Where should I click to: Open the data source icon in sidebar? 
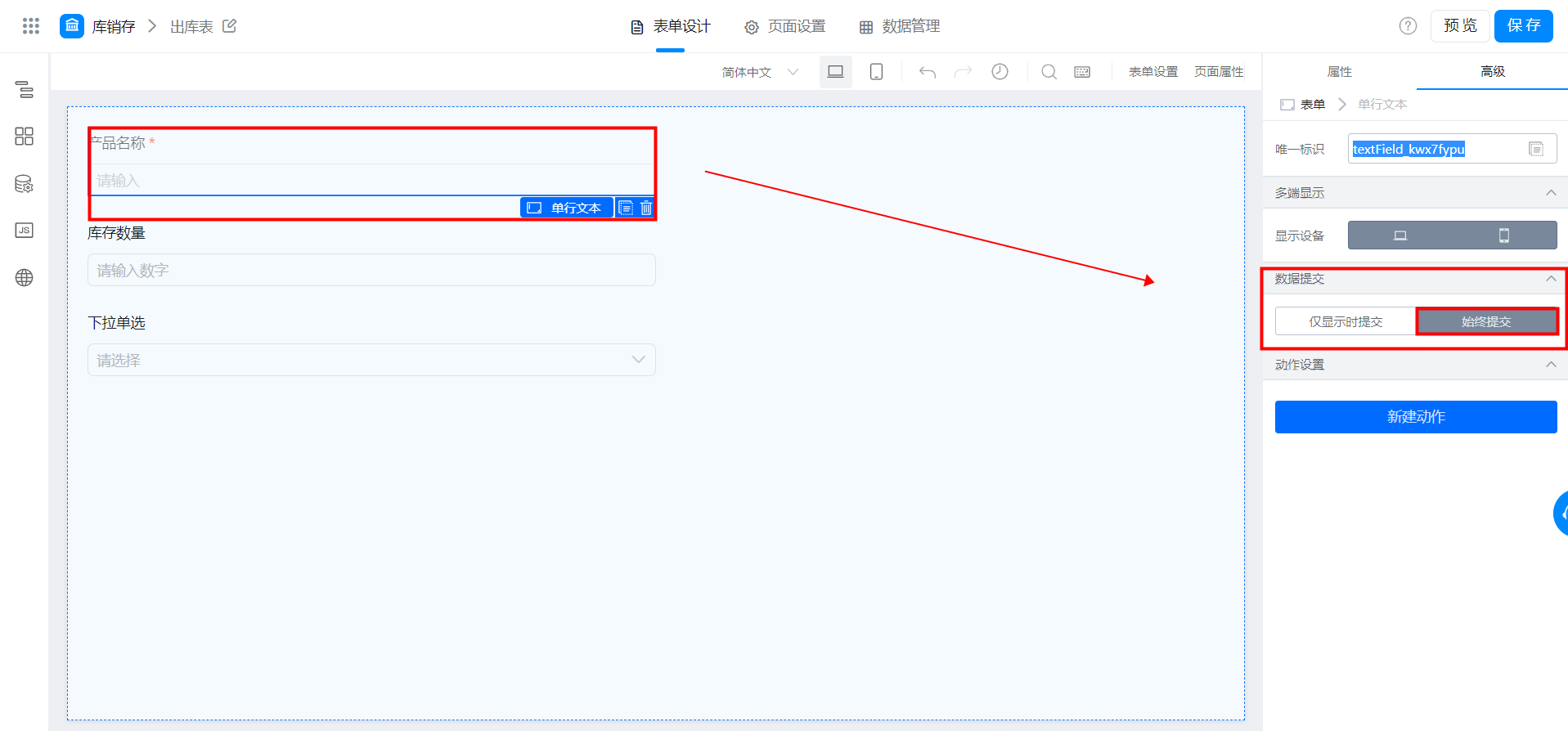click(25, 184)
